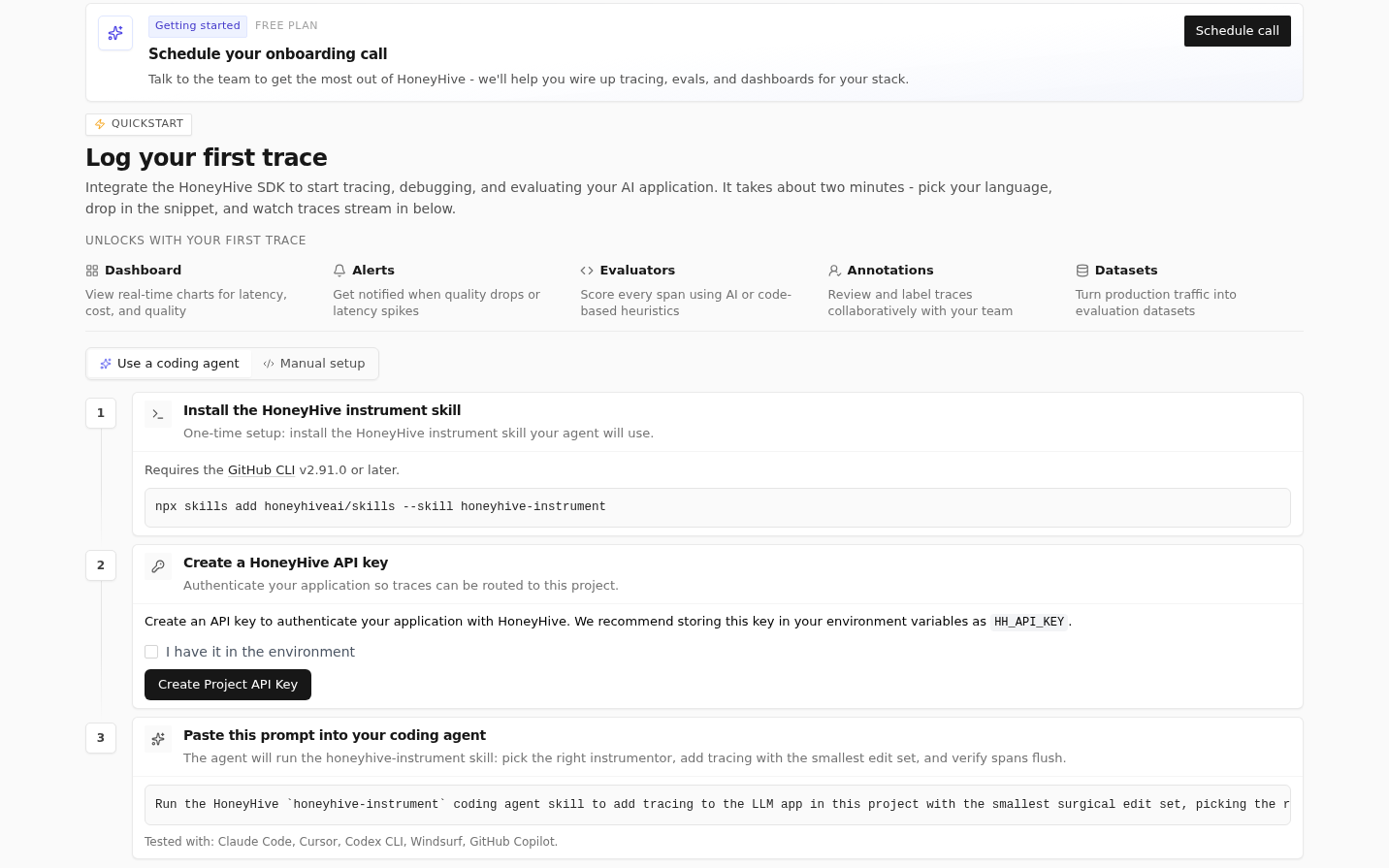Click the step 3 number marker
The image size is (1389, 868).
(x=101, y=738)
